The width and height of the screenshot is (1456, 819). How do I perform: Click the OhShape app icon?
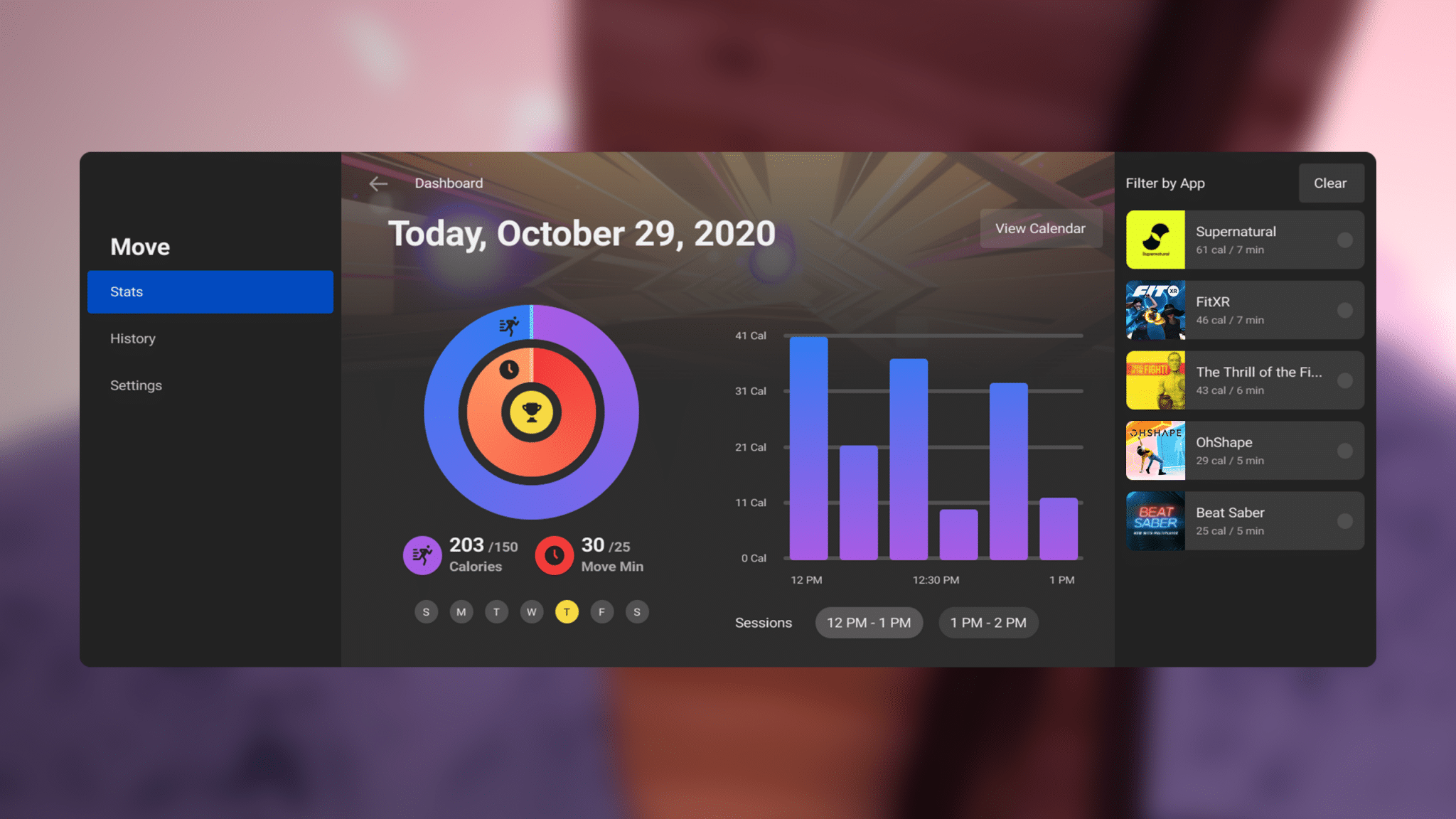pyautogui.click(x=1155, y=449)
